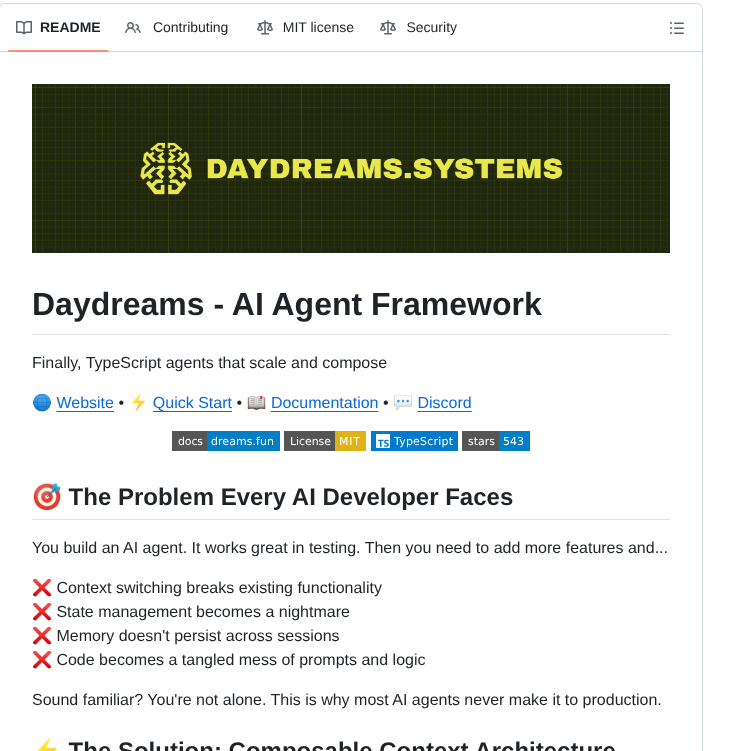Click the Daydreams.Systems banner image
The image size is (729, 751).
pyautogui.click(x=351, y=169)
